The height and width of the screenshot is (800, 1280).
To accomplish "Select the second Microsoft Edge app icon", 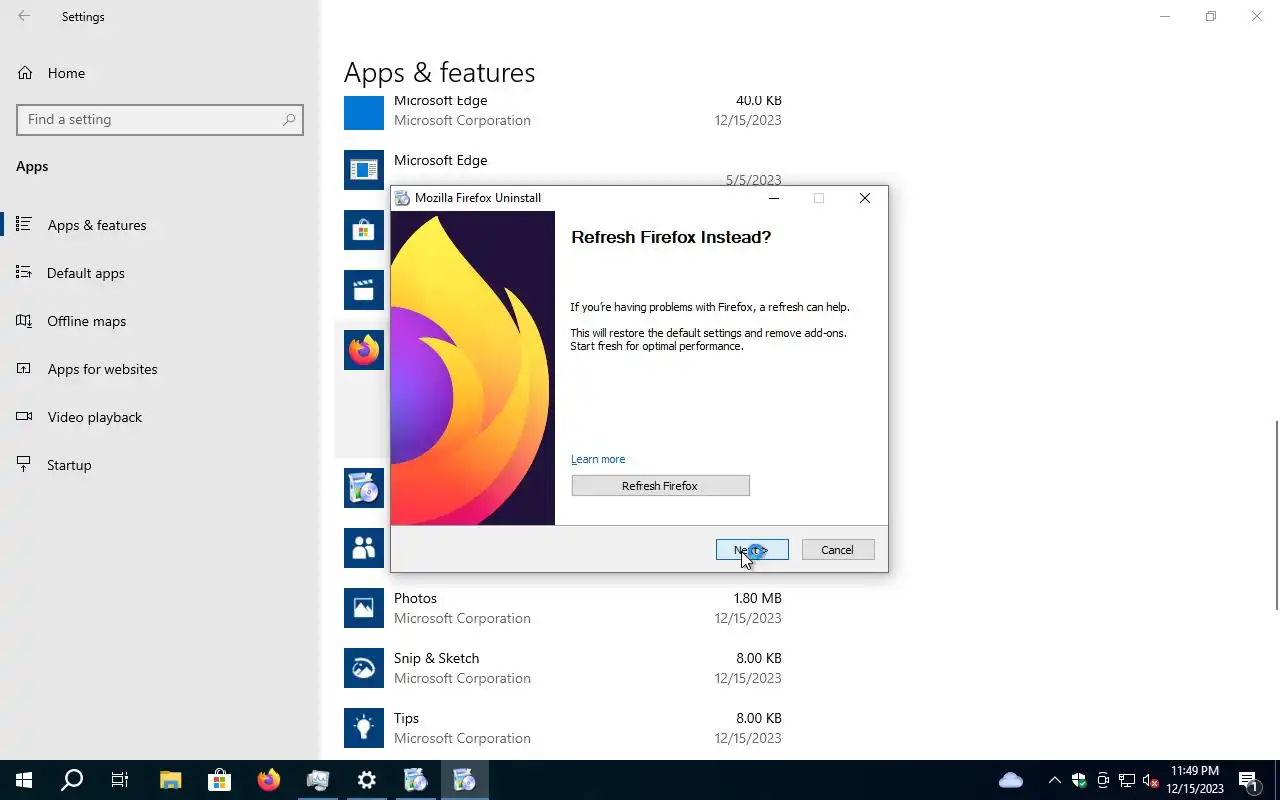I will tap(364, 170).
